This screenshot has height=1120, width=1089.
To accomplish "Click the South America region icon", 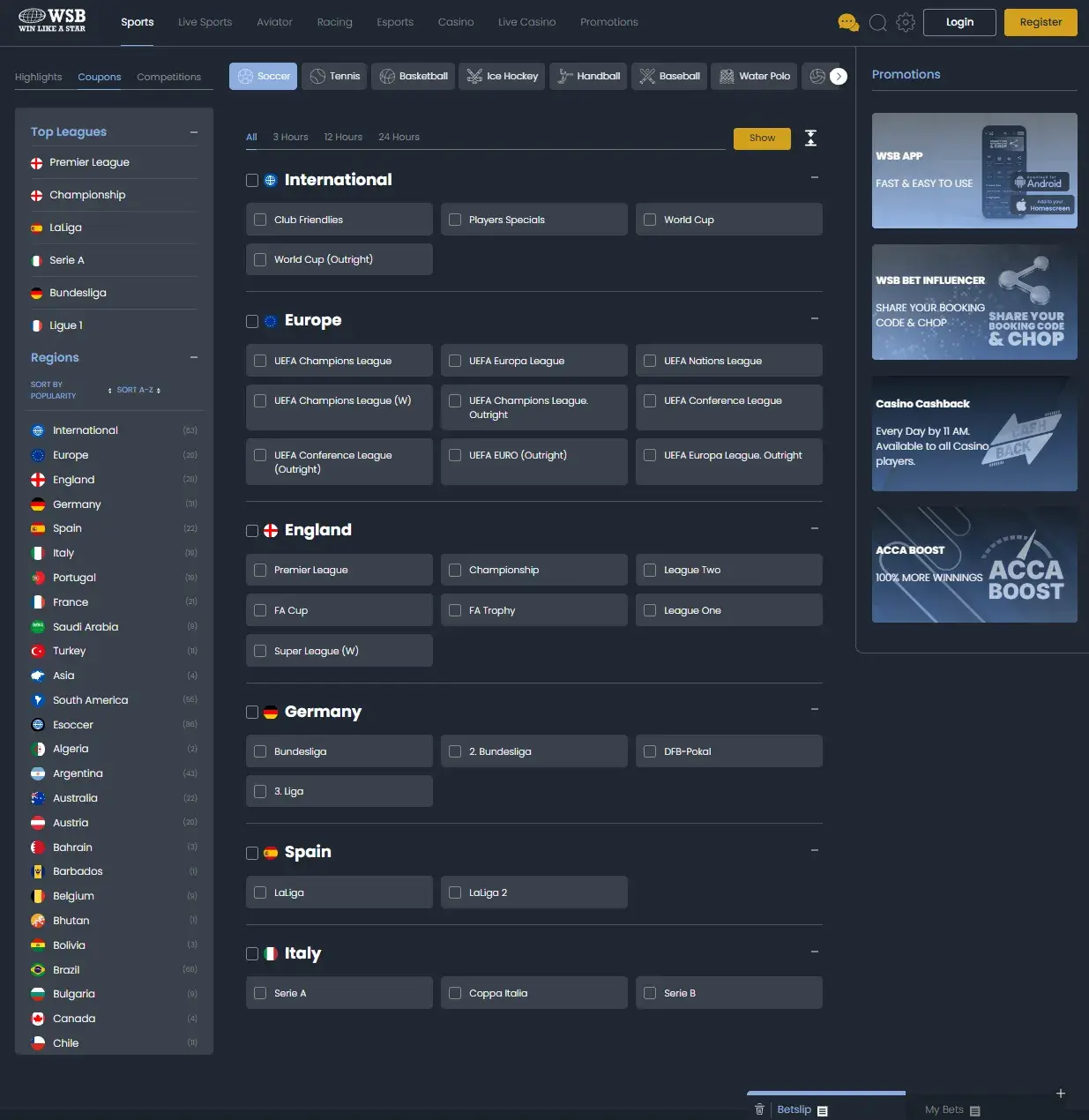I will pos(38,700).
